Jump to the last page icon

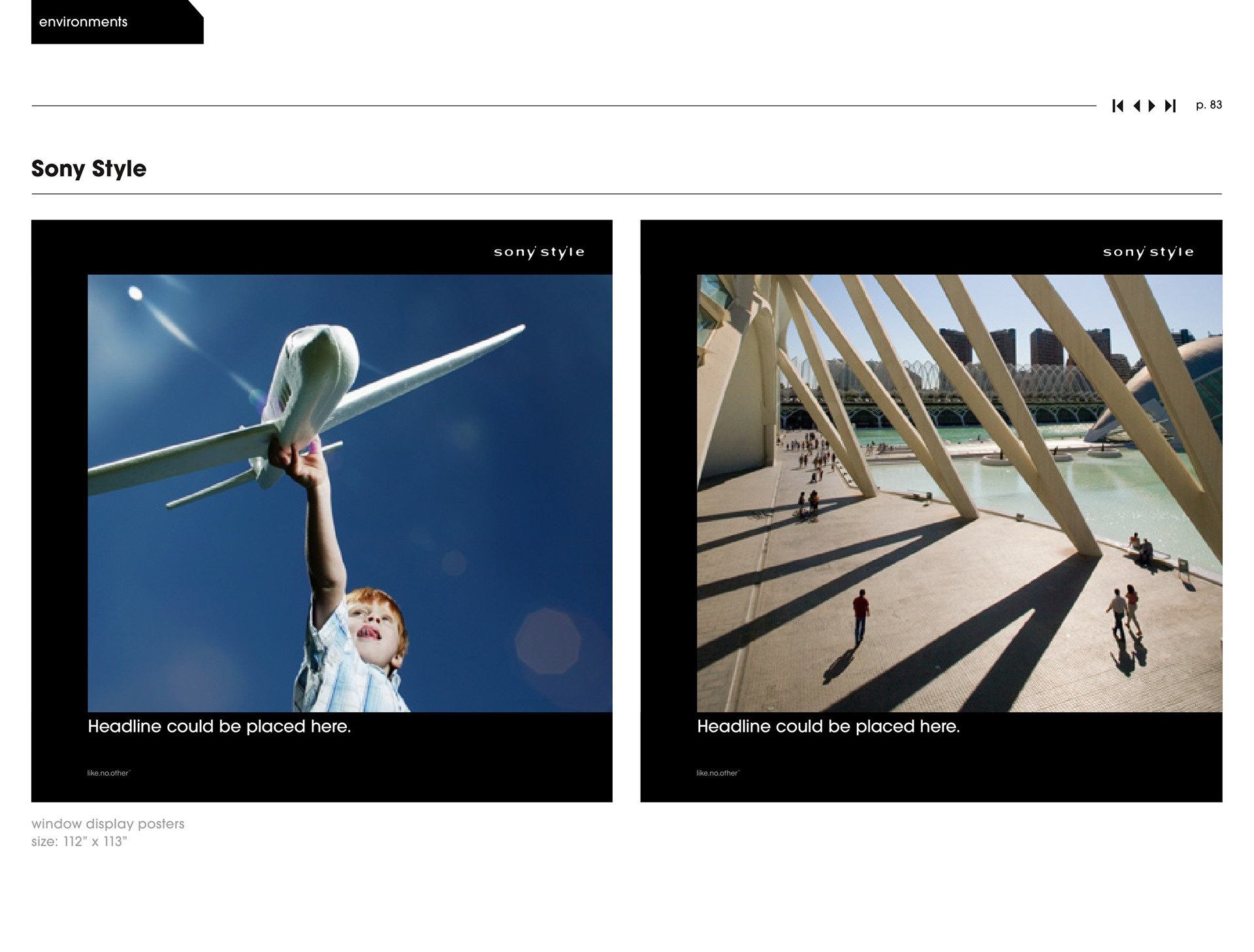click(x=1170, y=106)
